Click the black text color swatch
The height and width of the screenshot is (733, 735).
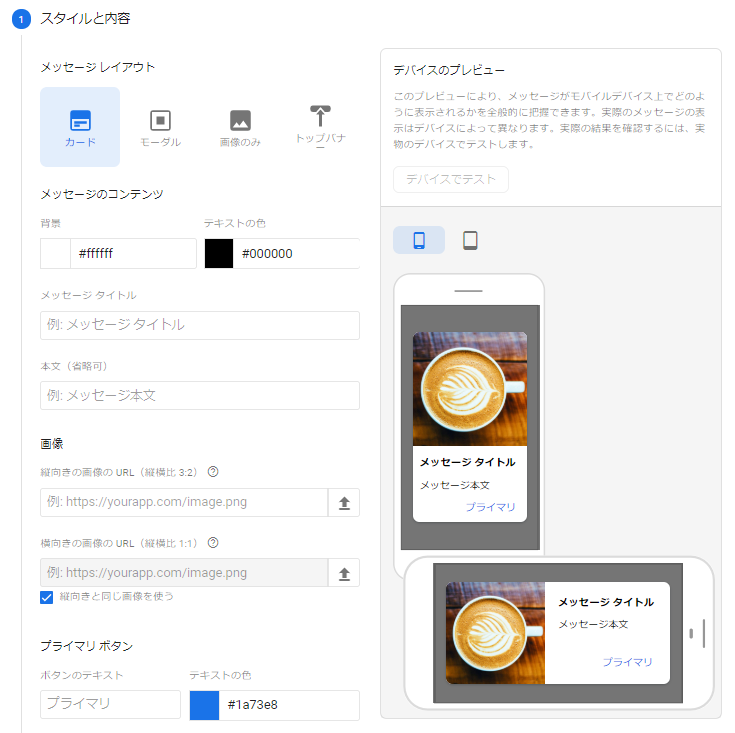[219, 254]
